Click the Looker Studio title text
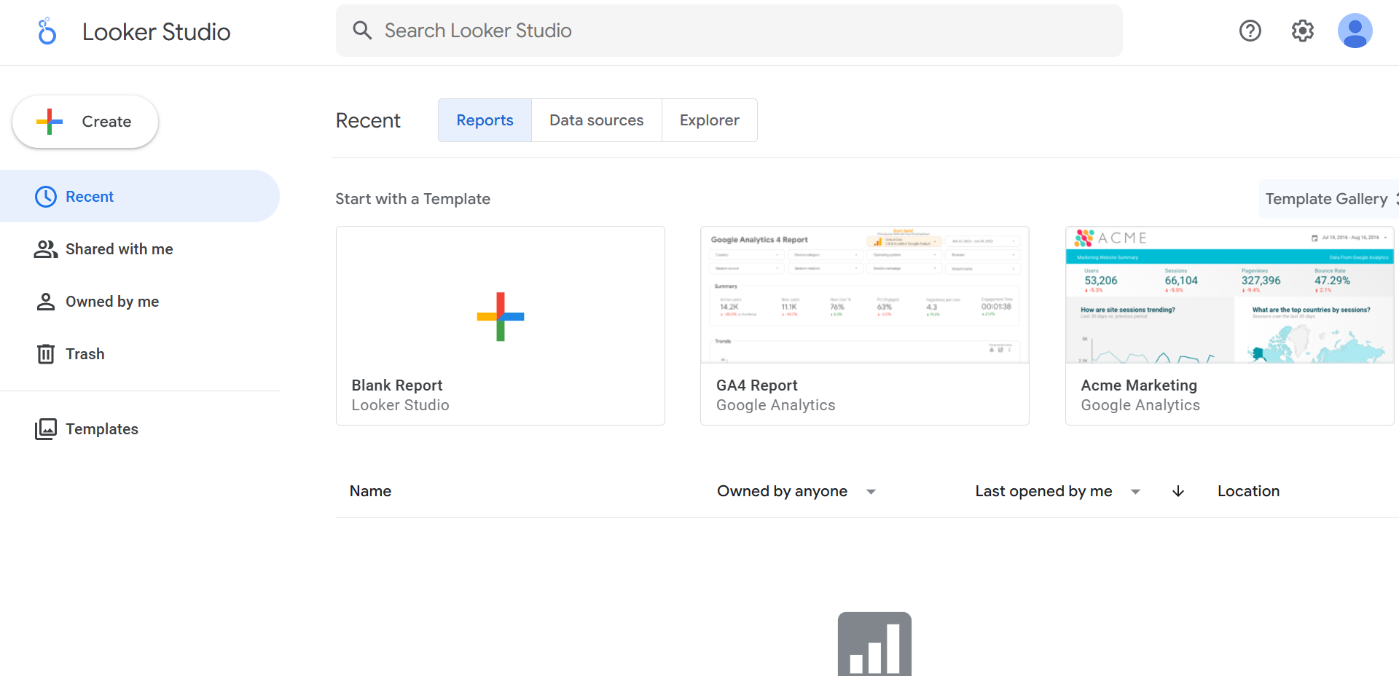The height and width of the screenshot is (676, 1399). click(x=156, y=32)
